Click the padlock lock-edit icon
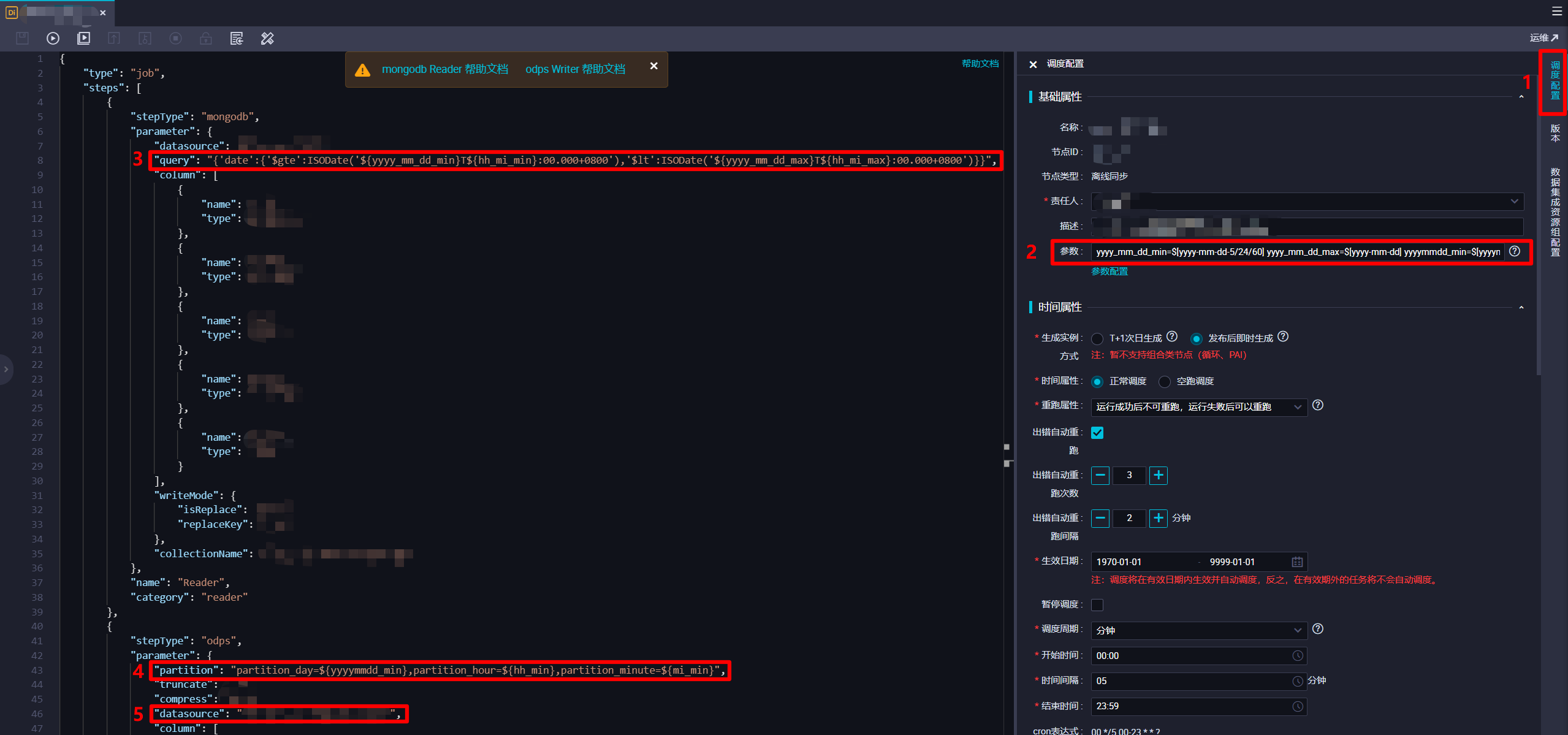The width and height of the screenshot is (1568, 735). (x=206, y=39)
